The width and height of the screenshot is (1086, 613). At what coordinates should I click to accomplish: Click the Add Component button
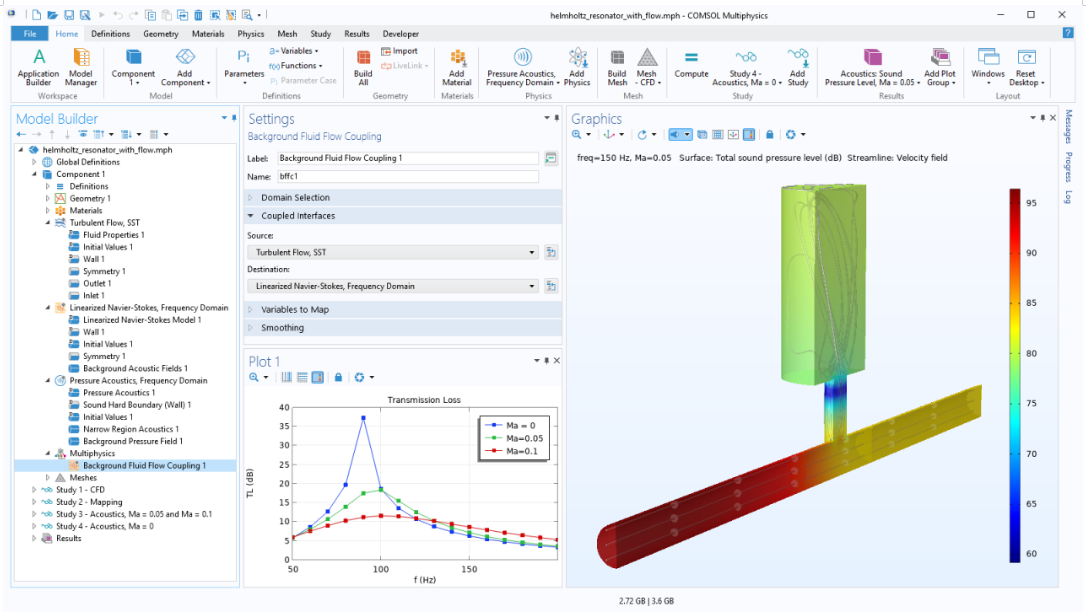coord(185,66)
